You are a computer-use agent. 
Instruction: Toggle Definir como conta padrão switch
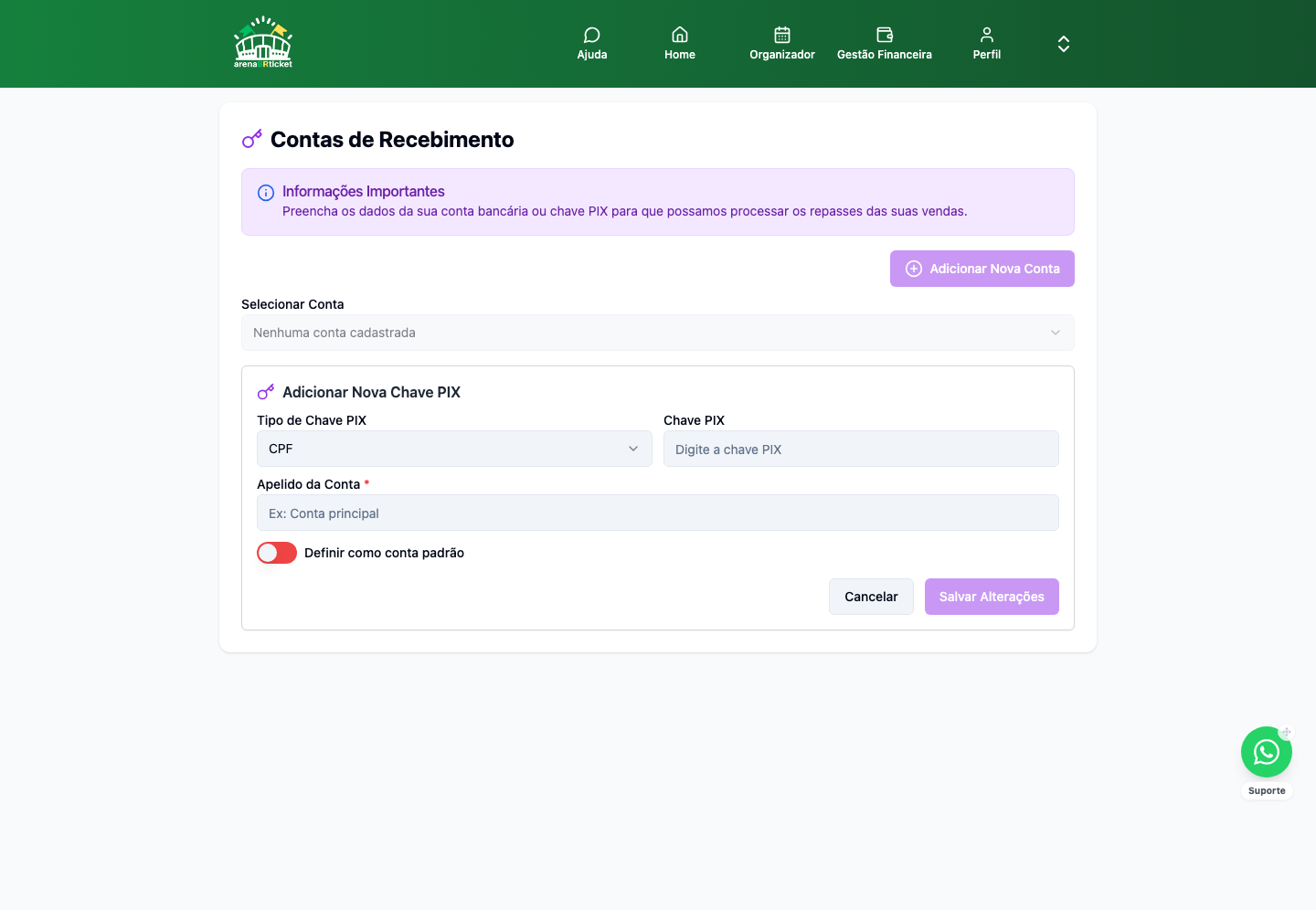click(x=277, y=553)
